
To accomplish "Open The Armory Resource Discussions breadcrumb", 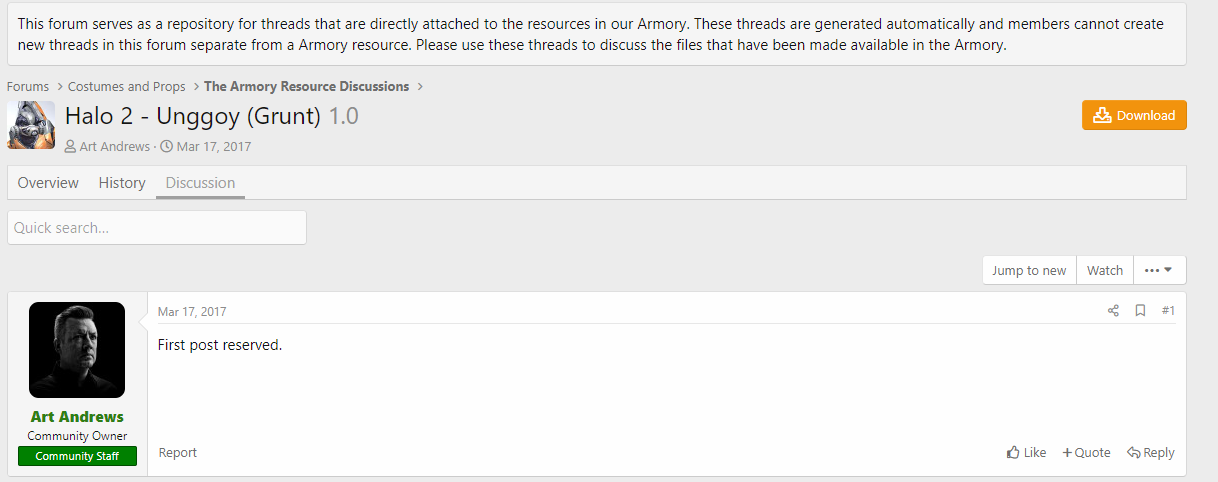I will tap(306, 87).
